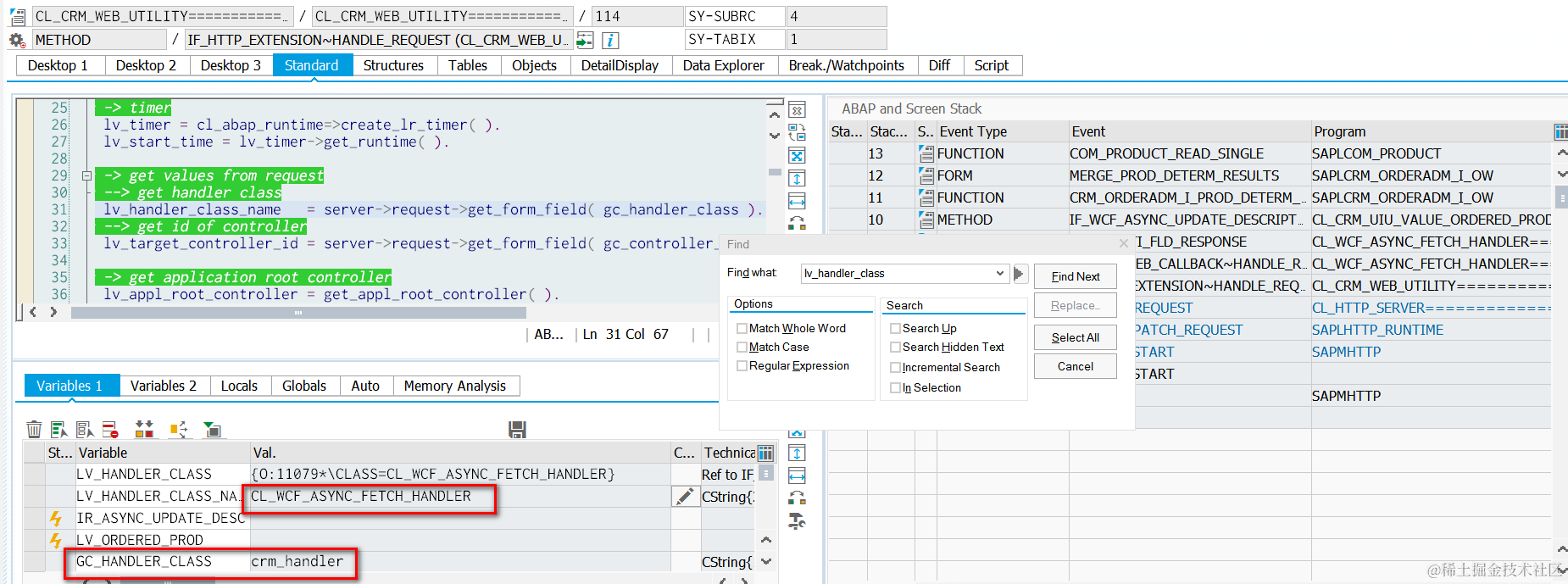Delete variables with the trash icon
The image size is (1568, 584).
point(34,430)
